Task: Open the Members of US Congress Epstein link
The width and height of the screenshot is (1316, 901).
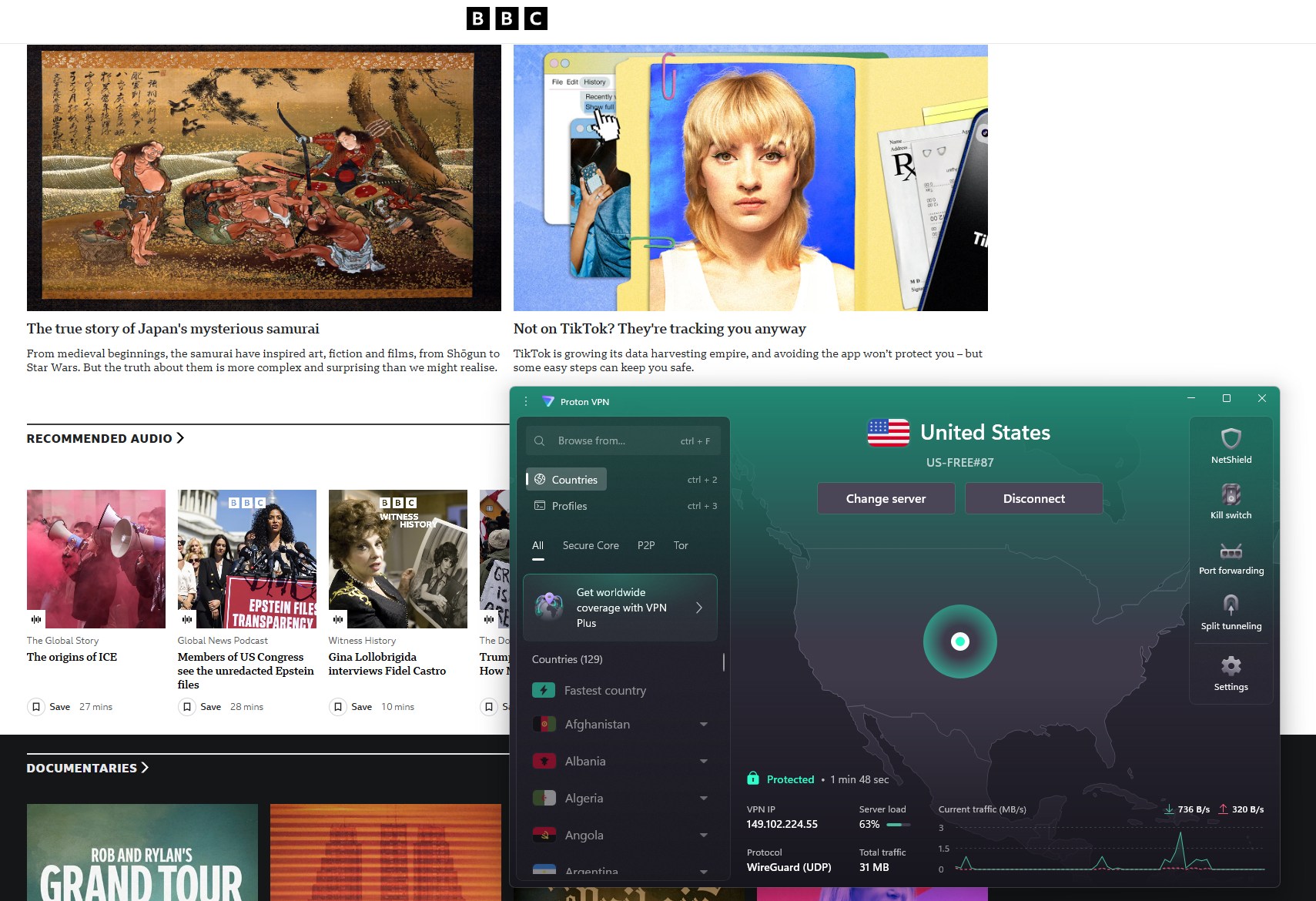Action: 246,671
